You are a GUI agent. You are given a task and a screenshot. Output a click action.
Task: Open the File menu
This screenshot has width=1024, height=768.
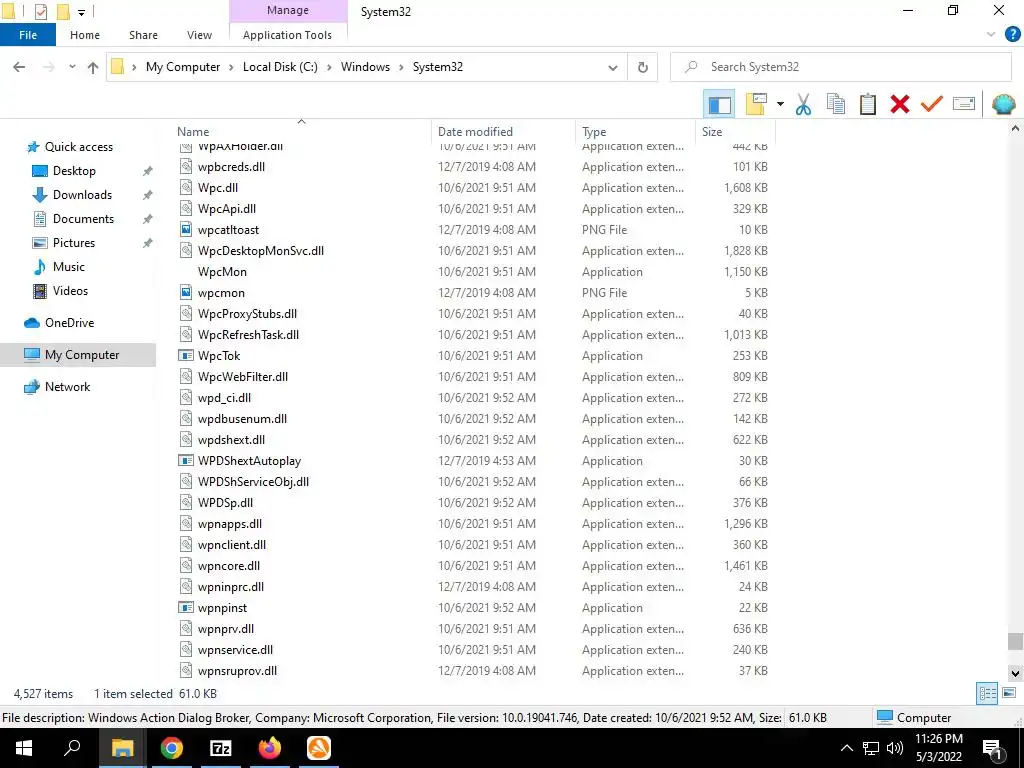(28, 35)
